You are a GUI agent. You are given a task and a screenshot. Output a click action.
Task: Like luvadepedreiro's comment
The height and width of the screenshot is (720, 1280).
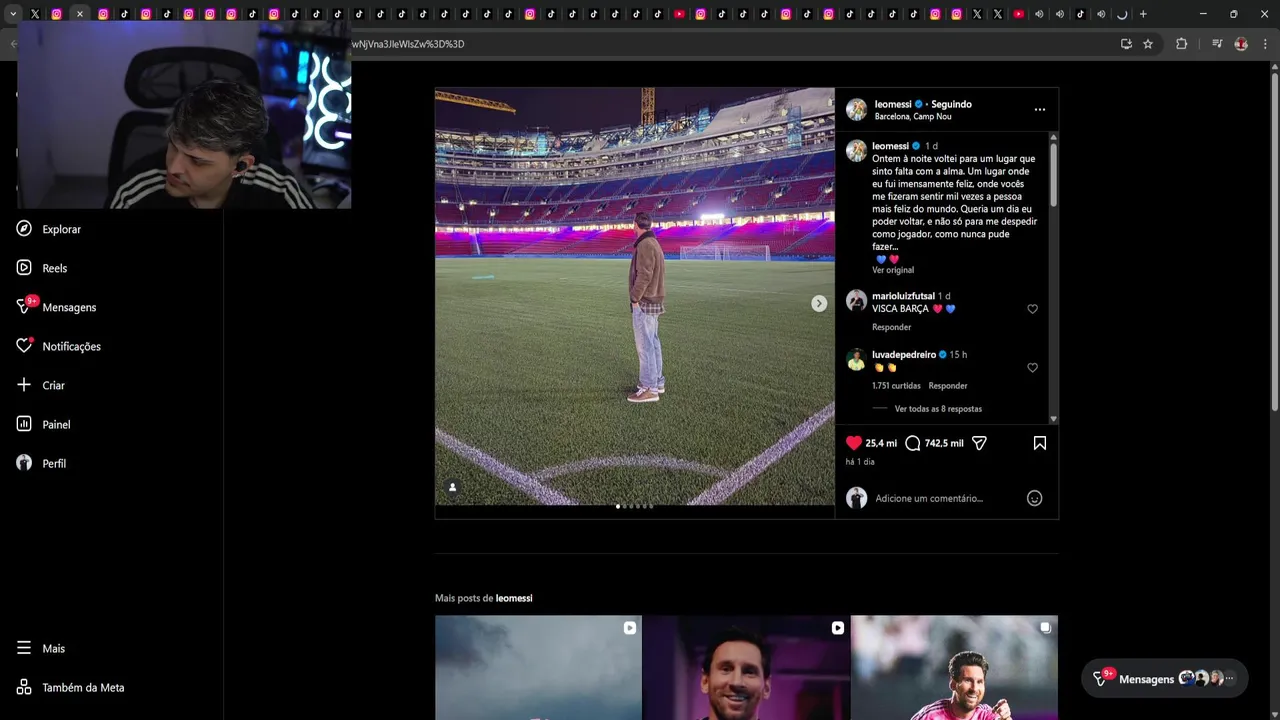pos(1033,367)
